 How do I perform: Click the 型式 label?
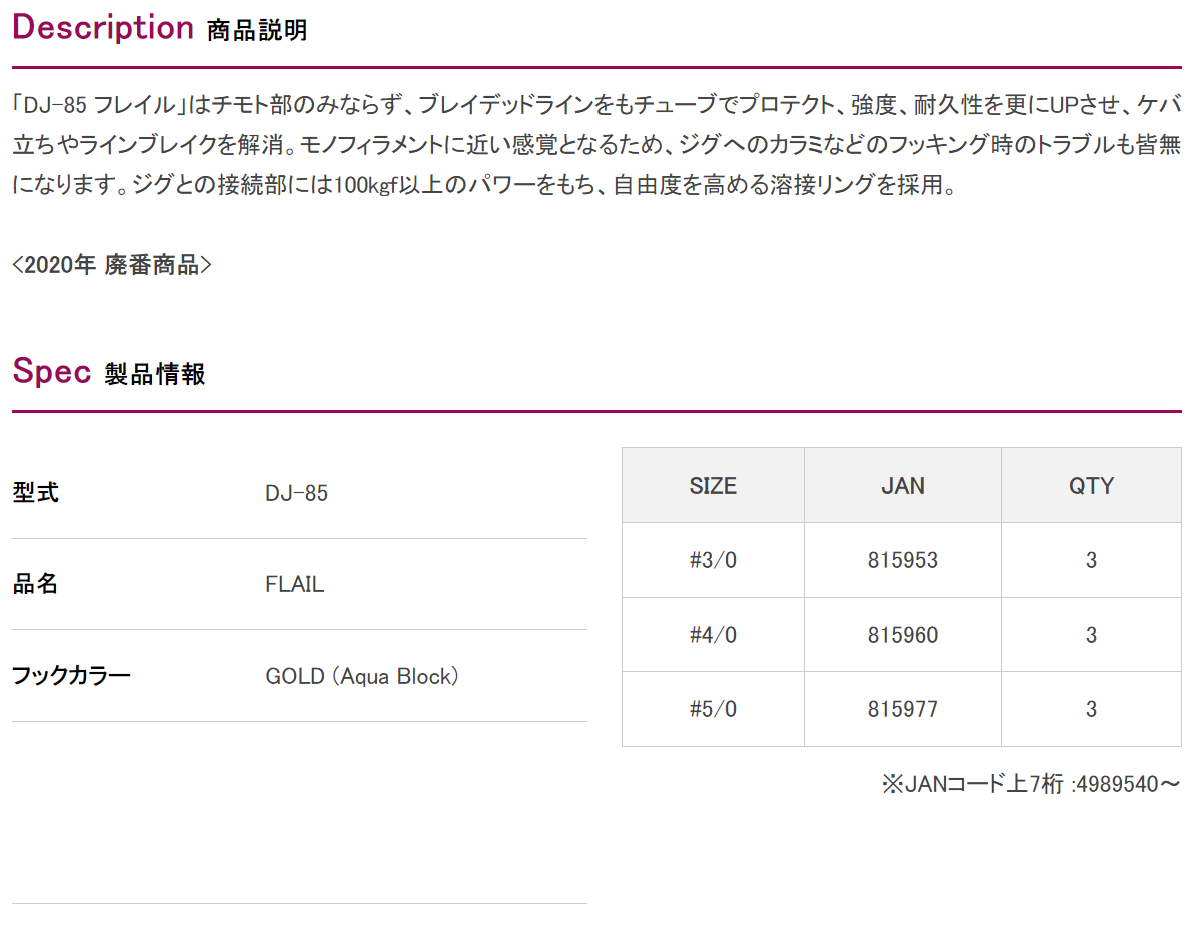[35, 492]
